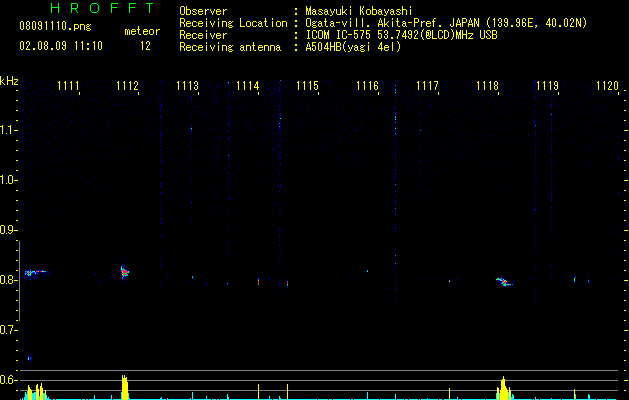Image resolution: width=629 pixels, height=400 pixels.
Task: Click the meteor count 12
Action: coord(145,46)
